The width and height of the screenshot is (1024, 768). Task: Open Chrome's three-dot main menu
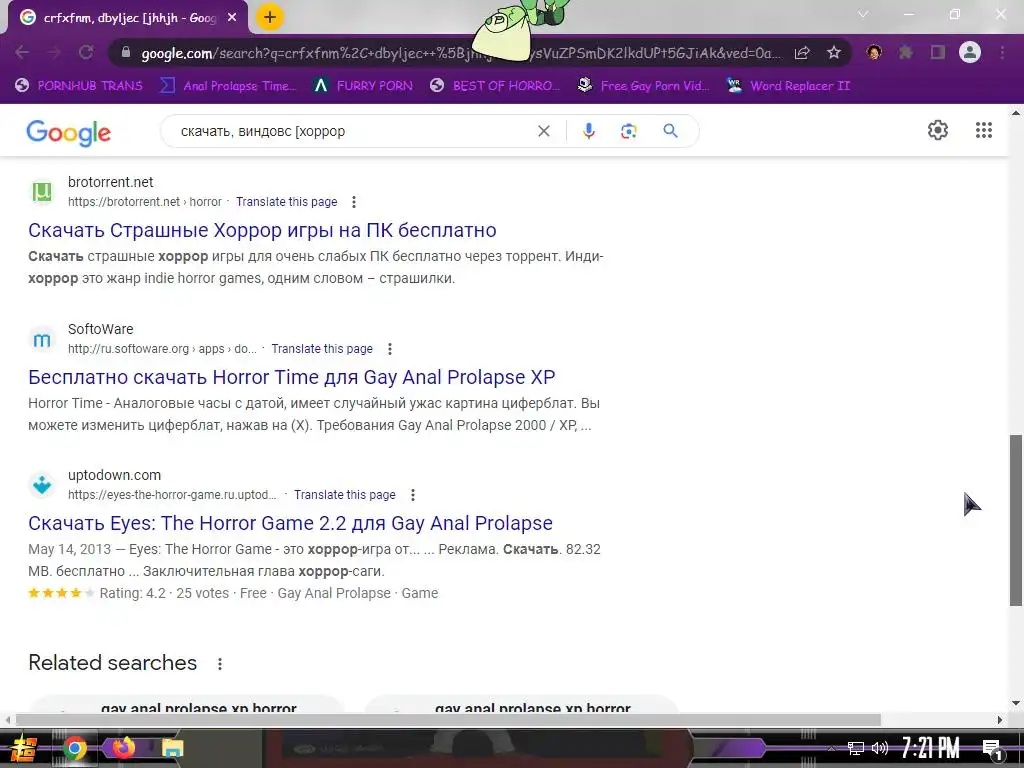point(1002,52)
